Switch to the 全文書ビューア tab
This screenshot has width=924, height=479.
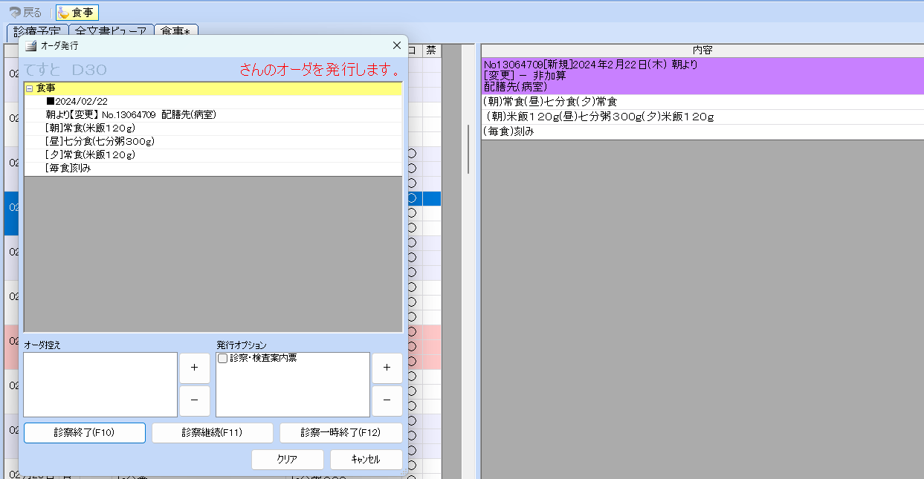111,31
